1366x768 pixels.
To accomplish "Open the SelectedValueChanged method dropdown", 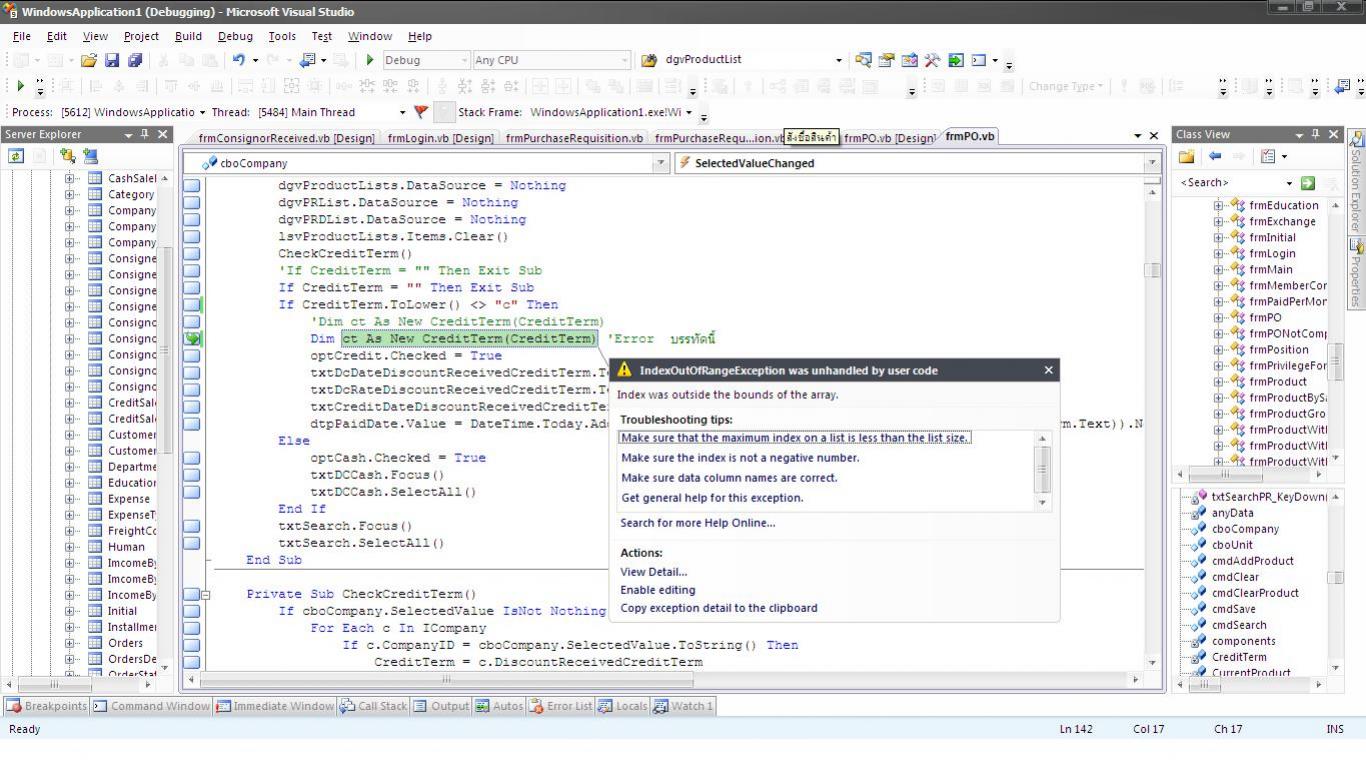I will (x=1151, y=163).
